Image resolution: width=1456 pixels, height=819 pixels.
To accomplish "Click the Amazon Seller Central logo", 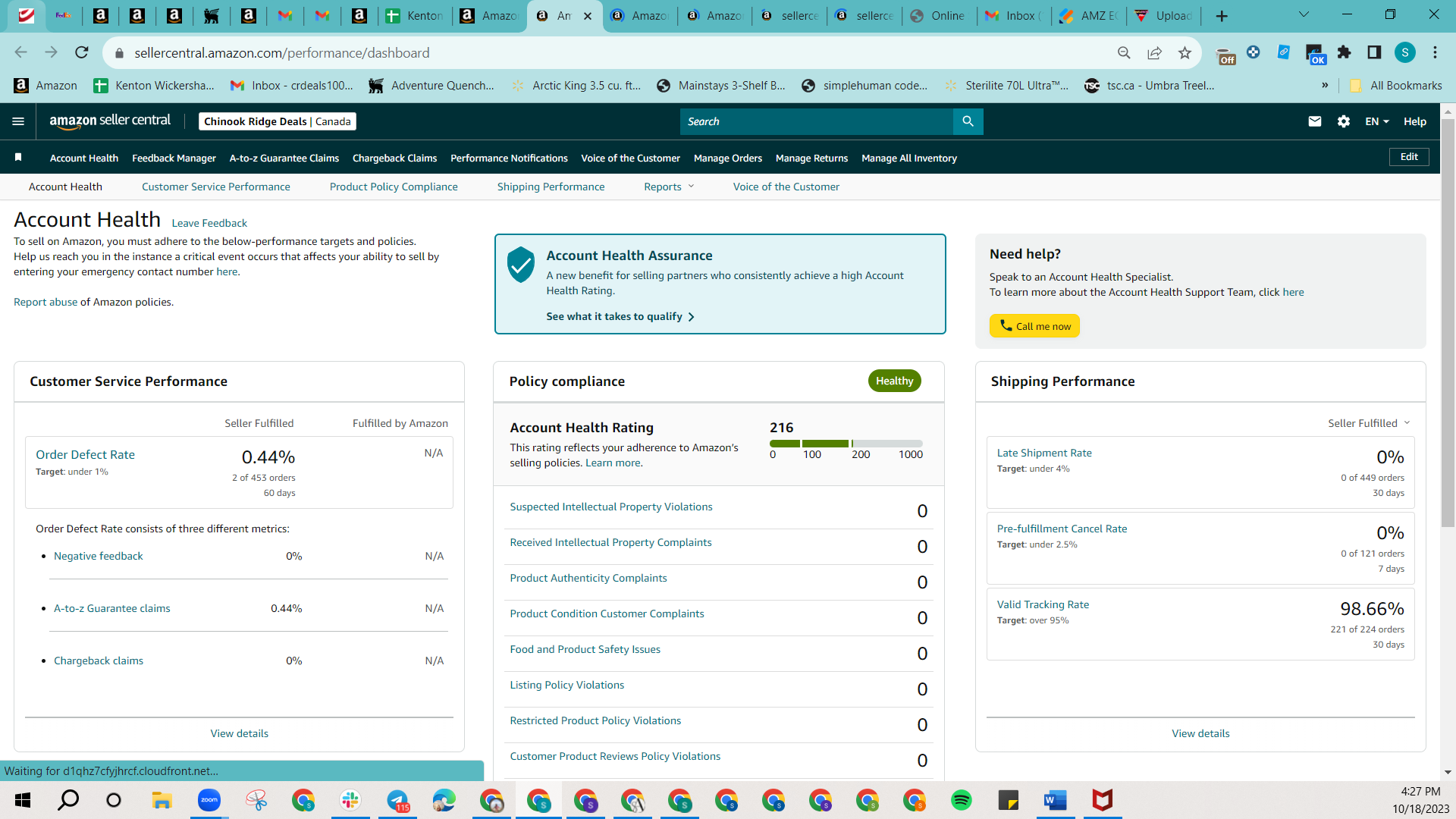I will (x=110, y=121).
